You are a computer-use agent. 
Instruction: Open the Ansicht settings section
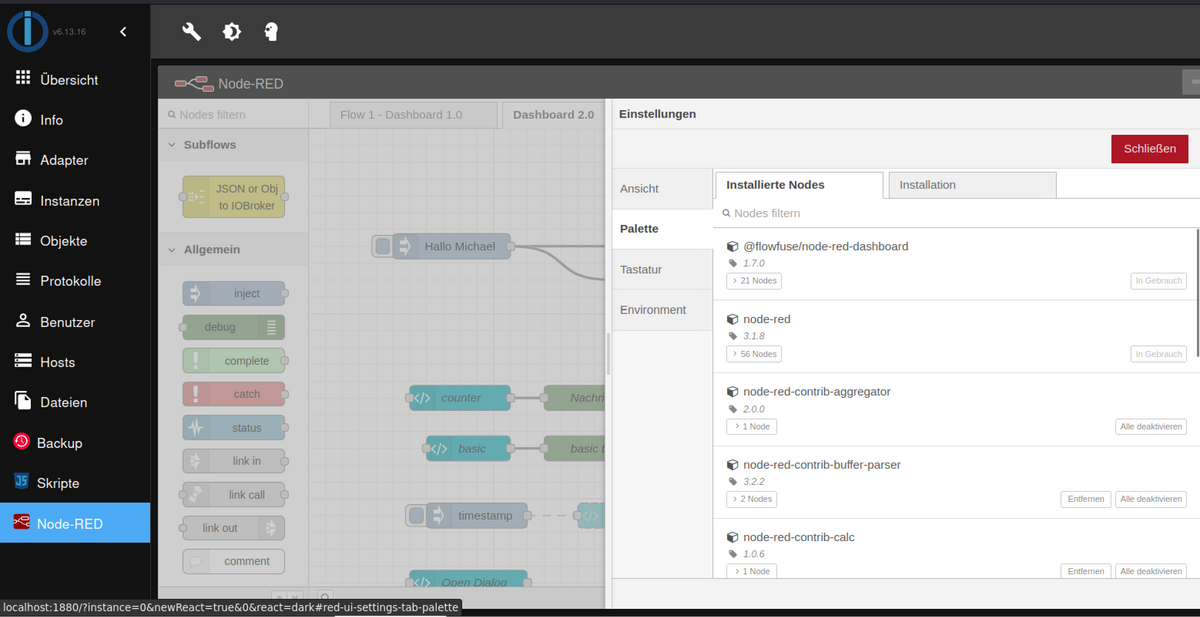point(661,189)
